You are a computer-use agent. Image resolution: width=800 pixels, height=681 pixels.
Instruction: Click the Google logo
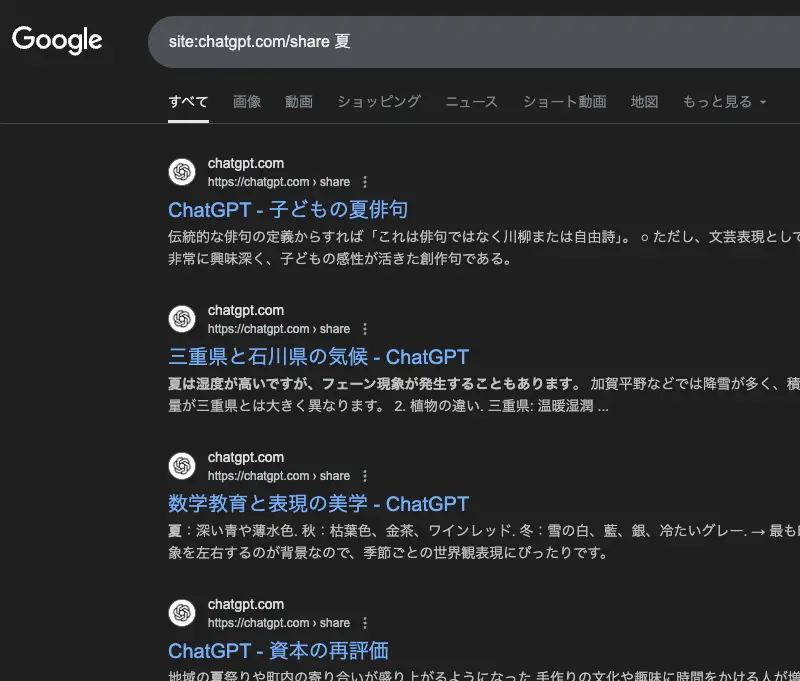[x=57, y=40]
